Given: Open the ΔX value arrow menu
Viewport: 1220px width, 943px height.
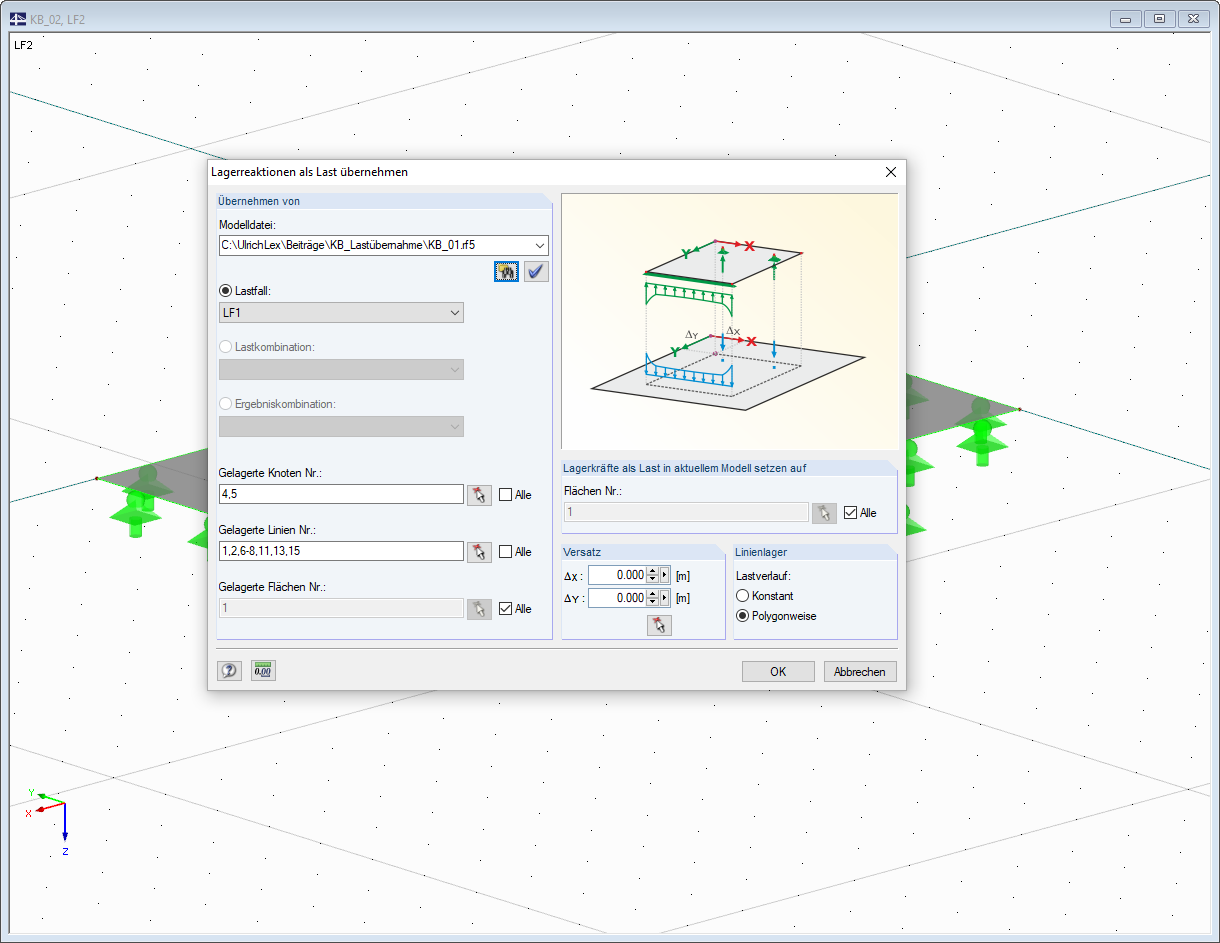Looking at the screenshot, I should 665,575.
